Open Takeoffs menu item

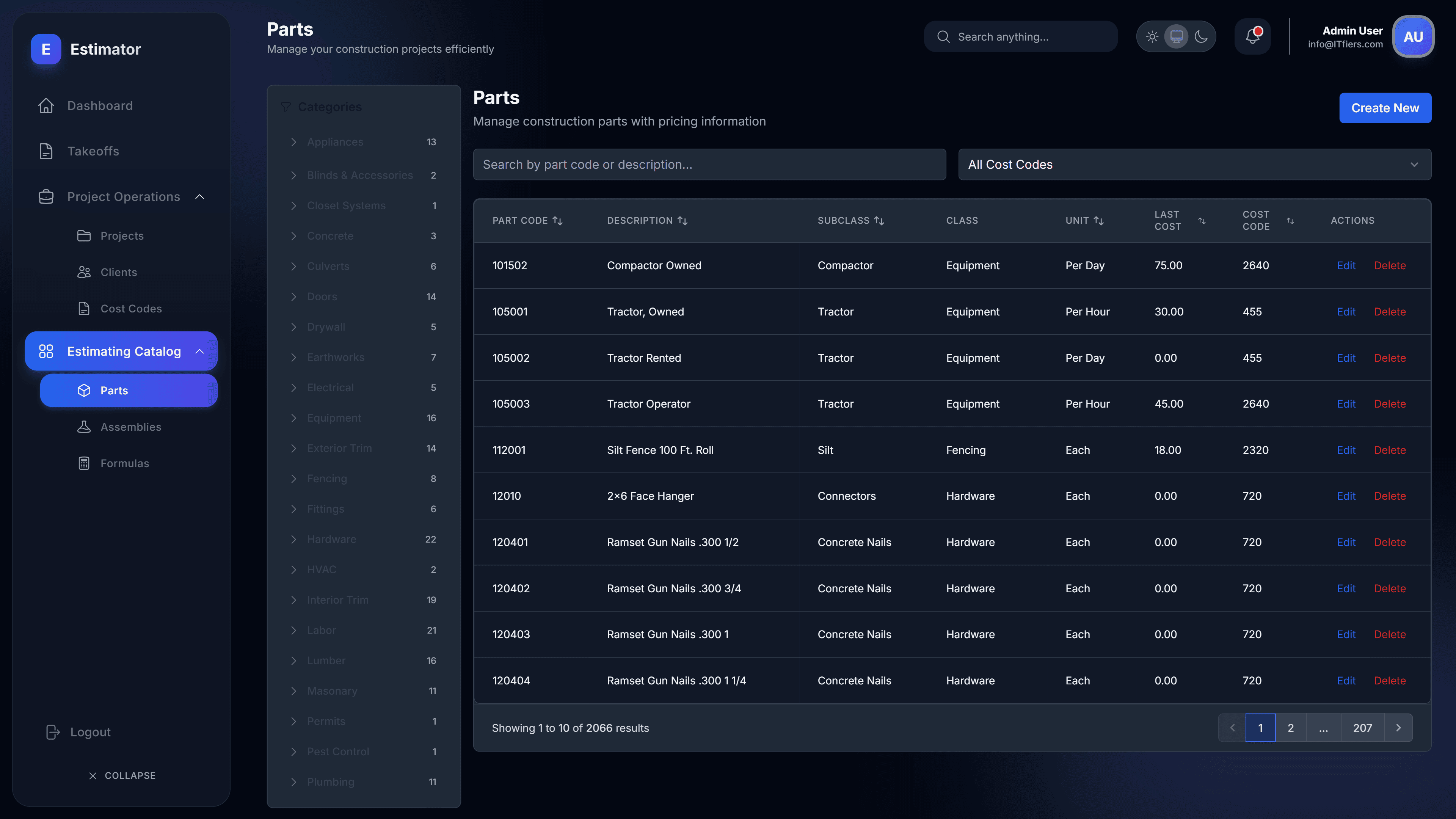pyautogui.click(x=121, y=151)
